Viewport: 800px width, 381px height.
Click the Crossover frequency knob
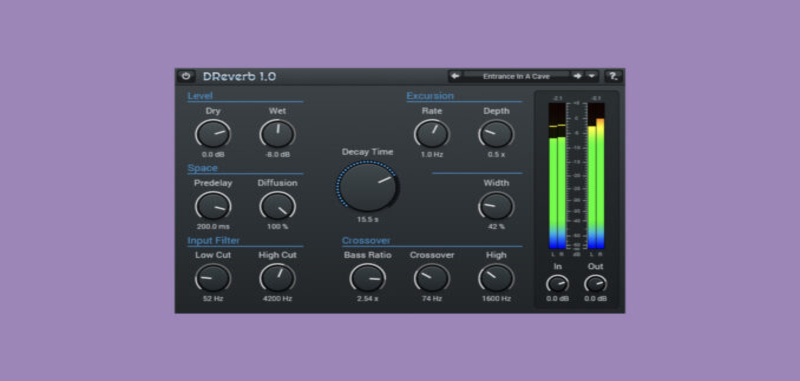[432, 278]
